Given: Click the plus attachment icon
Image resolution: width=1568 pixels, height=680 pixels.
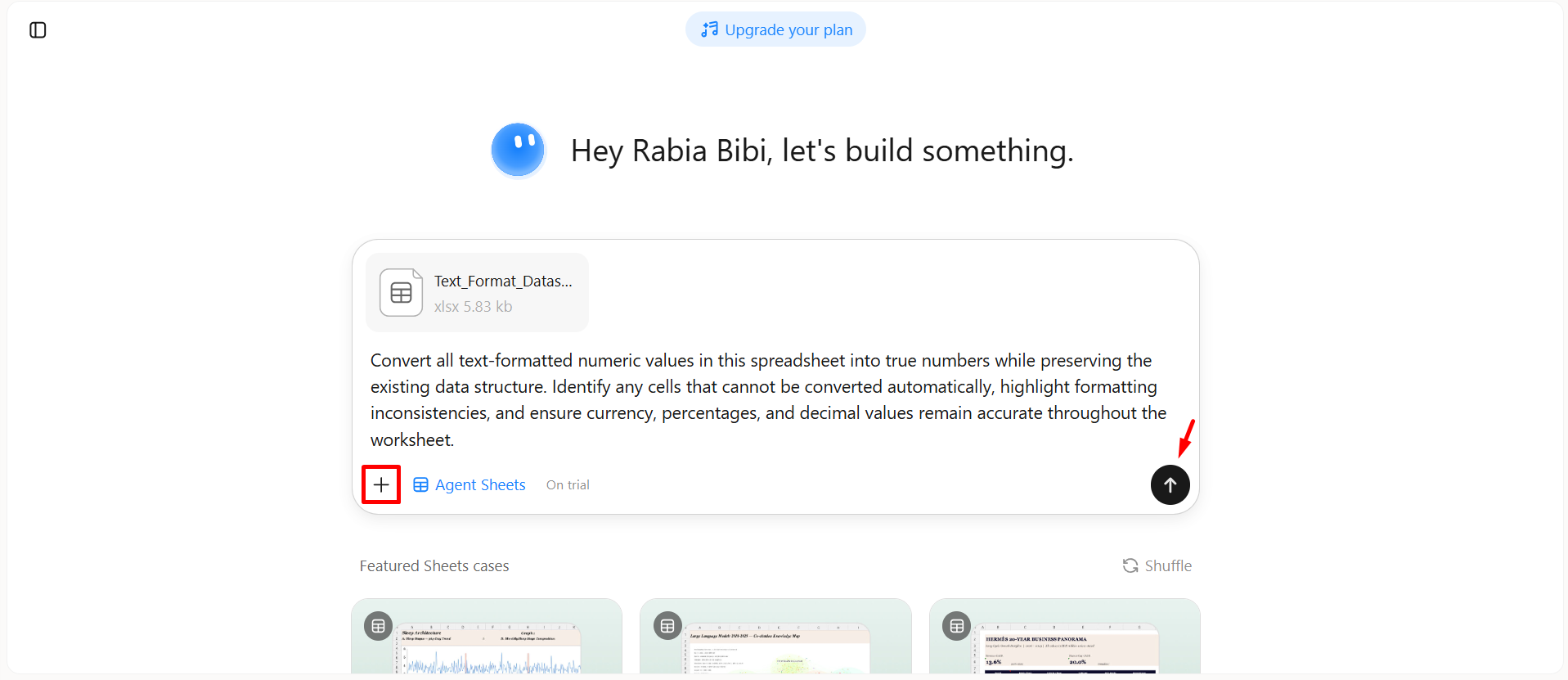Looking at the screenshot, I should coord(381,484).
